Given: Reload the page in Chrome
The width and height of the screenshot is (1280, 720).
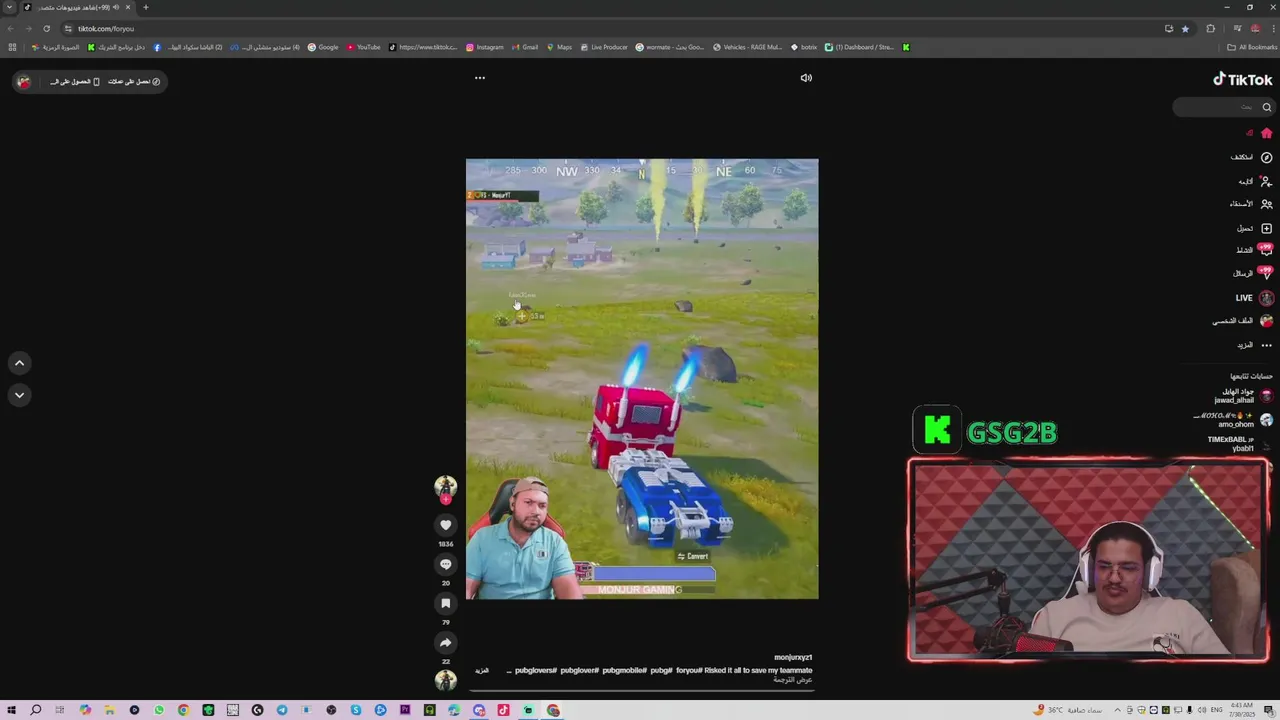Looking at the screenshot, I should pyautogui.click(x=46, y=29).
